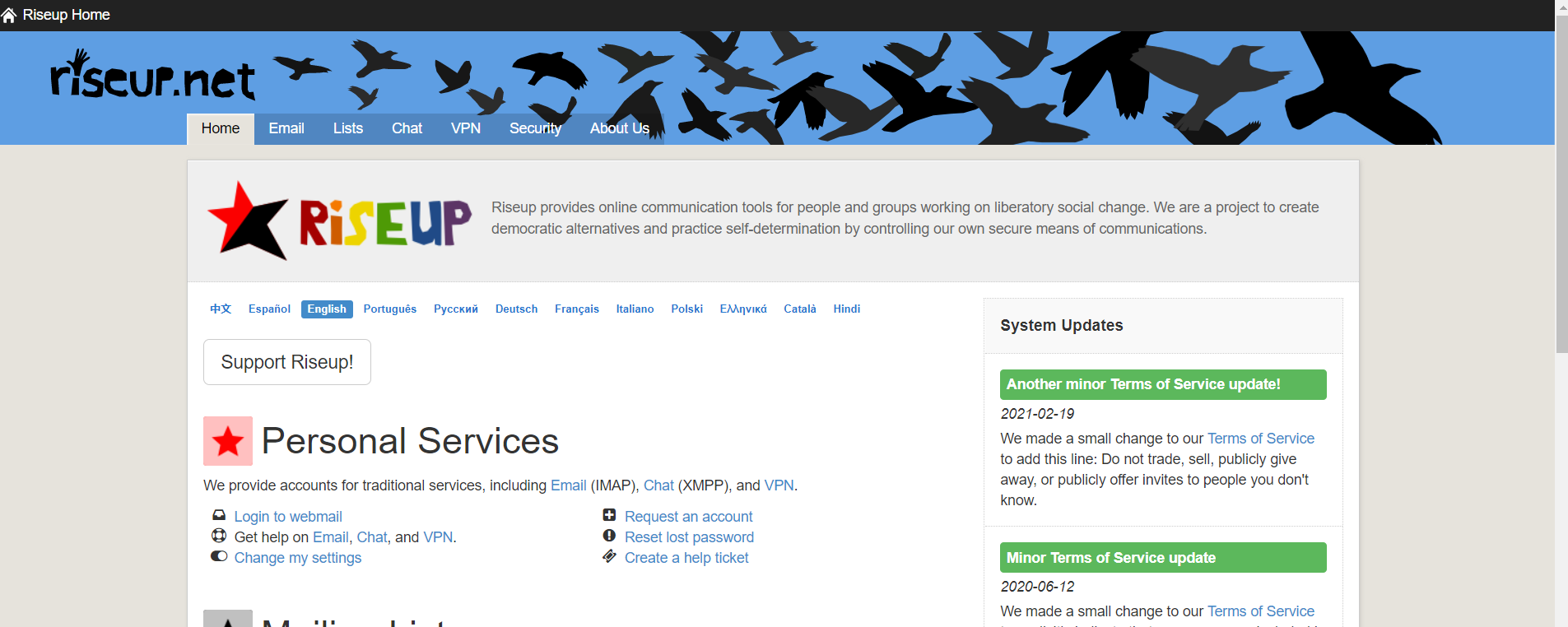Viewport: 1568px width, 627px height.
Task: Switch language to 中文
Action: pos(221,309)
